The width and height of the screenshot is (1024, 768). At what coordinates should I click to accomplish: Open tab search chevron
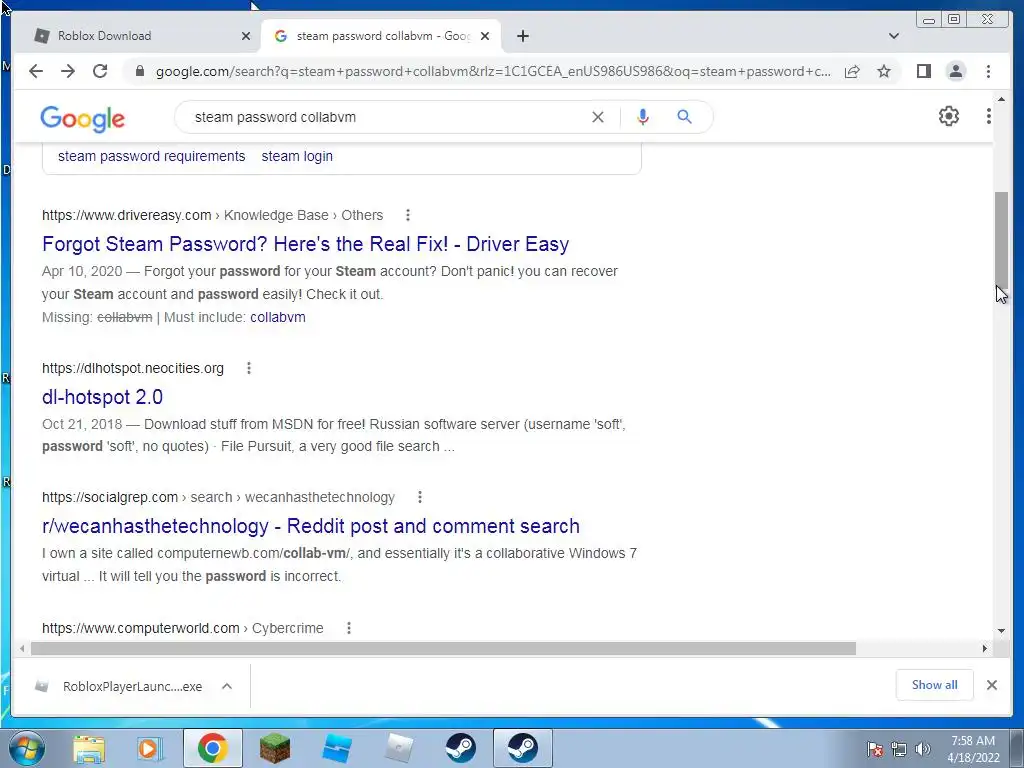893,36
